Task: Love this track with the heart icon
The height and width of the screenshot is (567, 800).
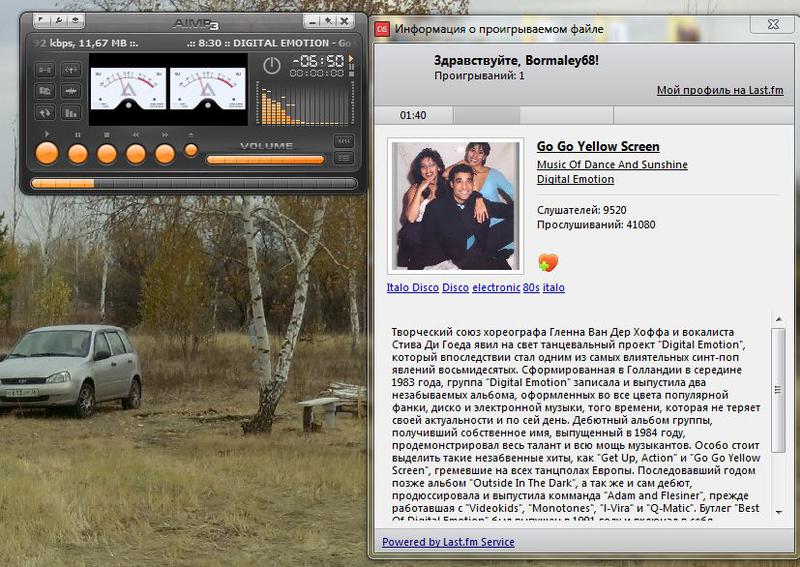Action: [x=547, y=263]
